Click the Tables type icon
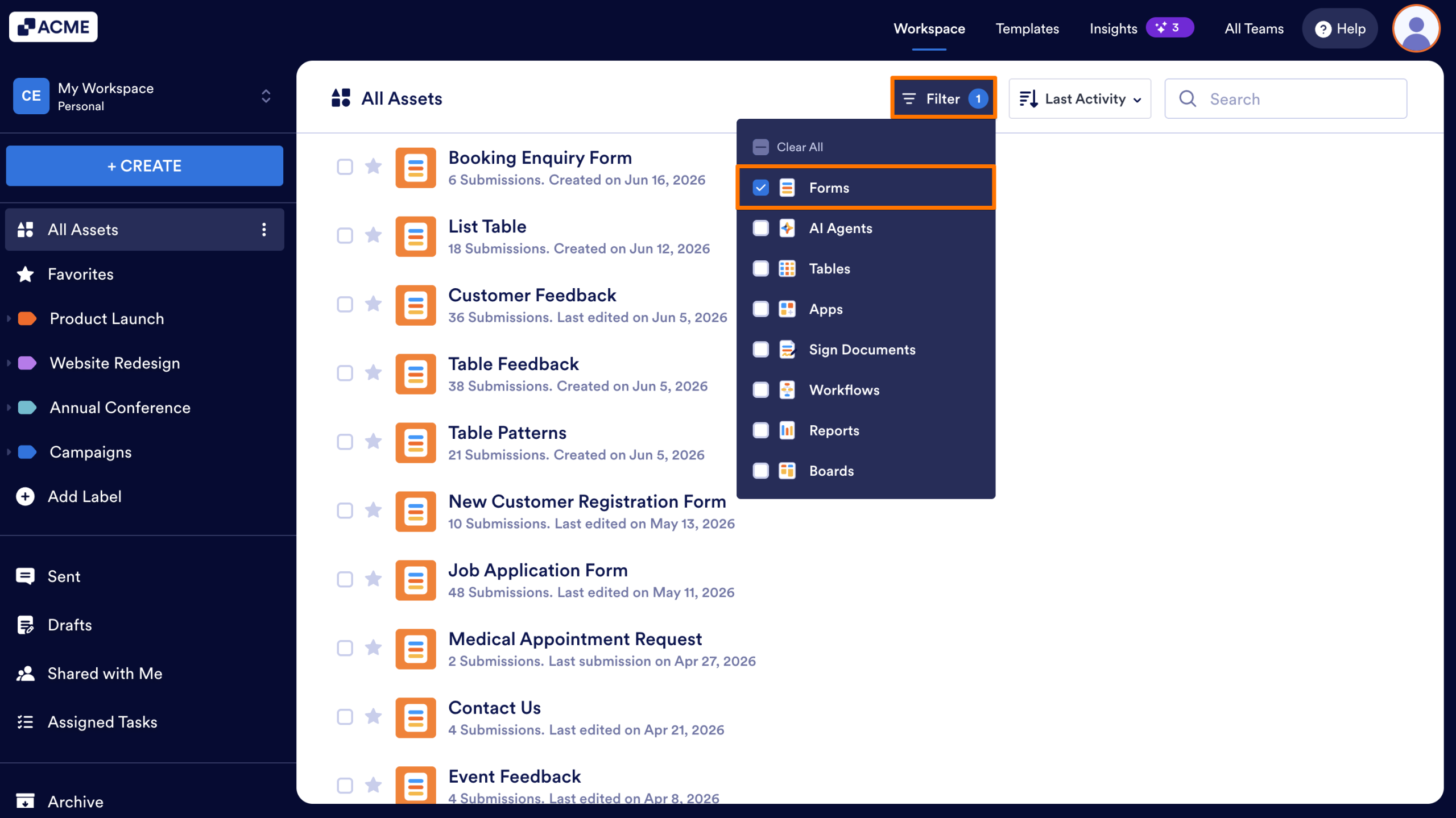Screen dimensions: 1456x818 [x=787, y=269]
